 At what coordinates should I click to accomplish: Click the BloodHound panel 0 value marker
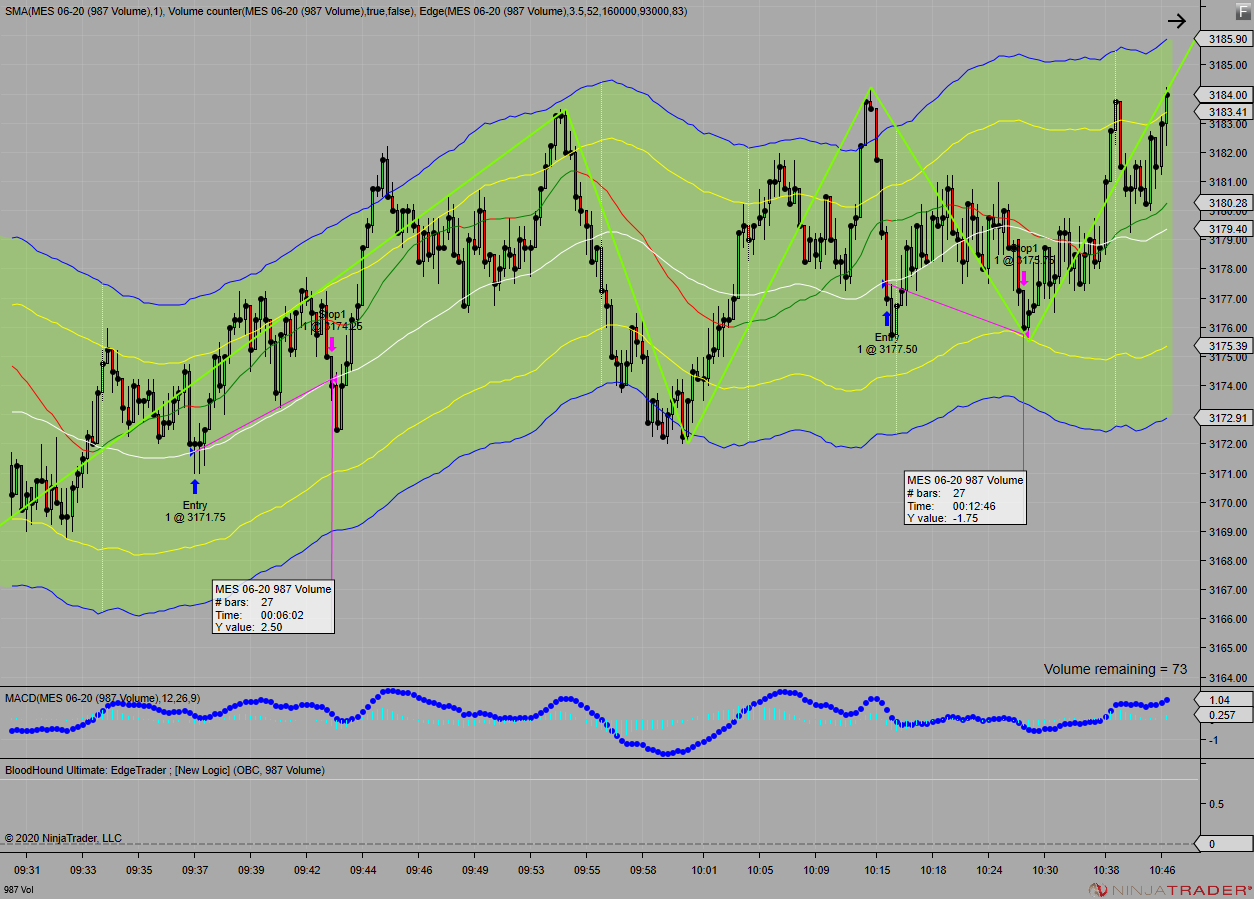[1225, 844]
